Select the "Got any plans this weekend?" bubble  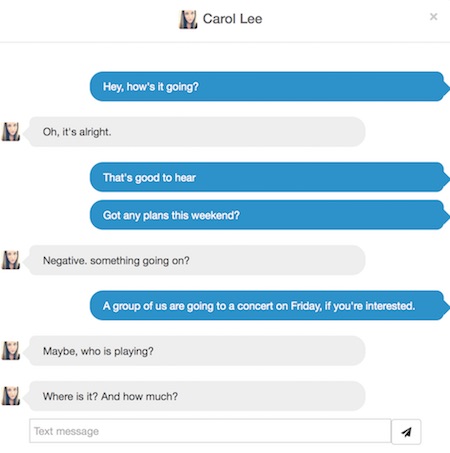[x=269, y=215]
